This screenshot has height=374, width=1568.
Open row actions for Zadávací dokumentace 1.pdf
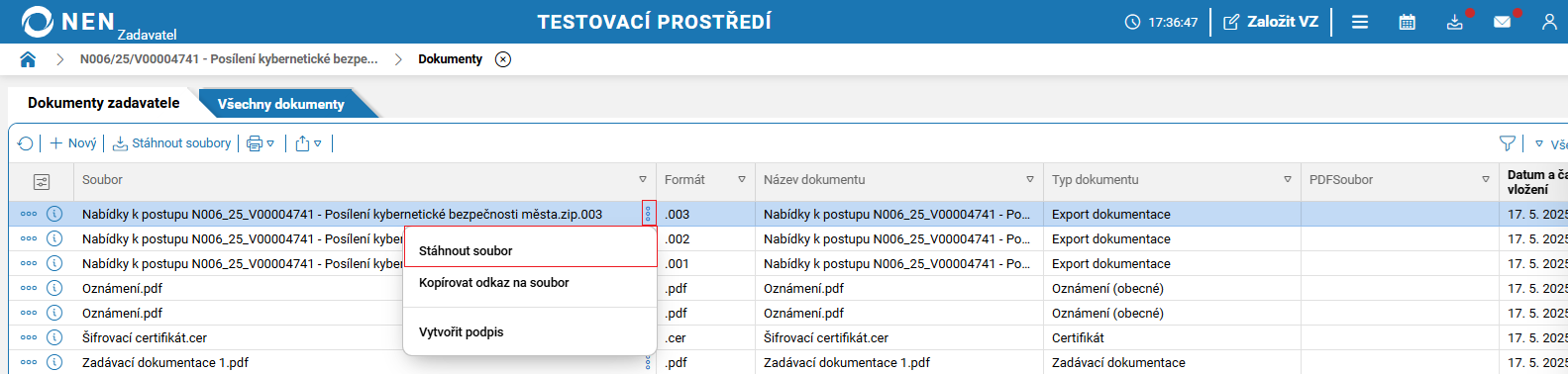point(29,362)
